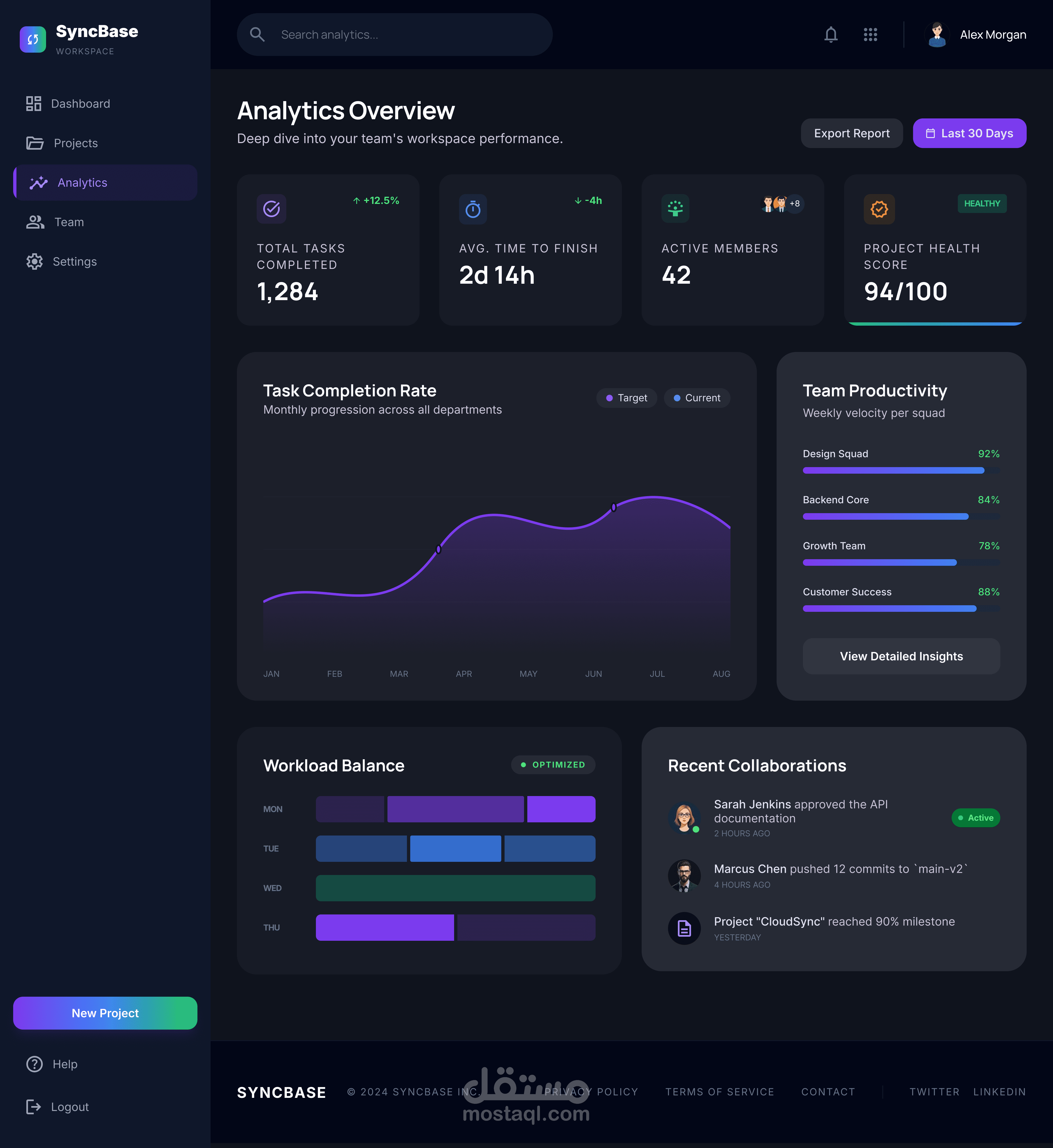
Task: Click the Total Tasks checkmark icon
Action: [x=271, y=209]
